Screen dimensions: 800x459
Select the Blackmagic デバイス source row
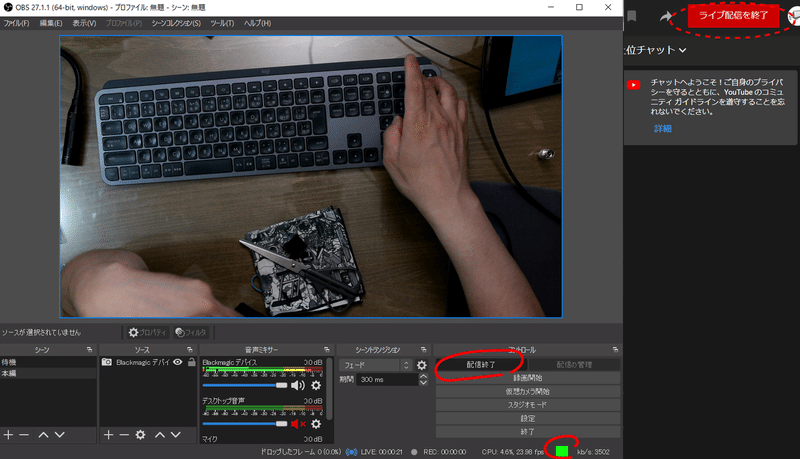148,362
